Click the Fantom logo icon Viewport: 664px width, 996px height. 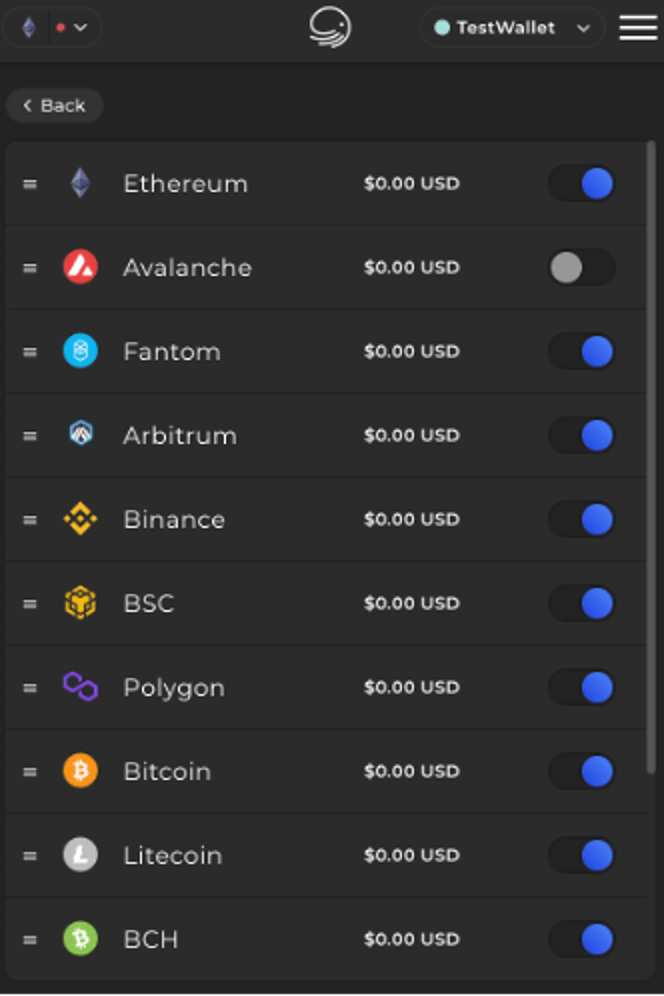click(x=80, y=352)
